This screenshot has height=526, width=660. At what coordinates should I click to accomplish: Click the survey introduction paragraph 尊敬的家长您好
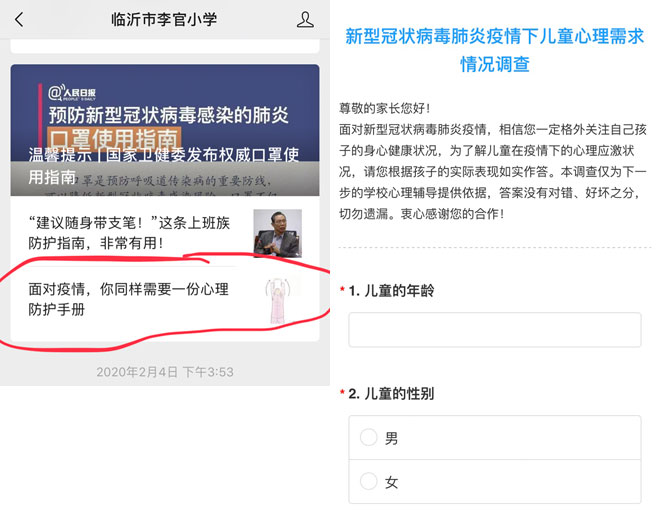[492, 161]
